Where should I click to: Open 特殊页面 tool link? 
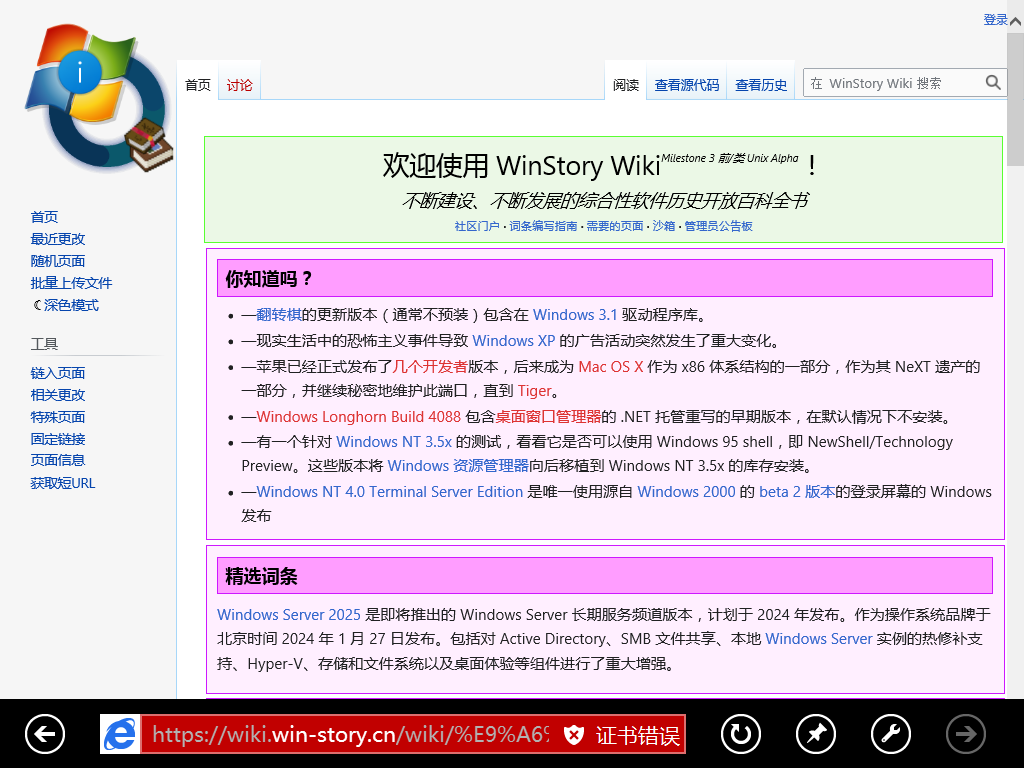click(x=57, y=417)
